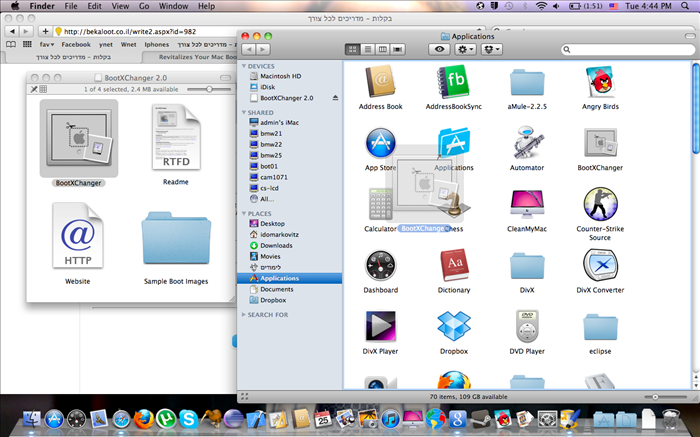Eject the BootXChanger 2.0 disk image
700x437 pixels.
coord(335,98)
